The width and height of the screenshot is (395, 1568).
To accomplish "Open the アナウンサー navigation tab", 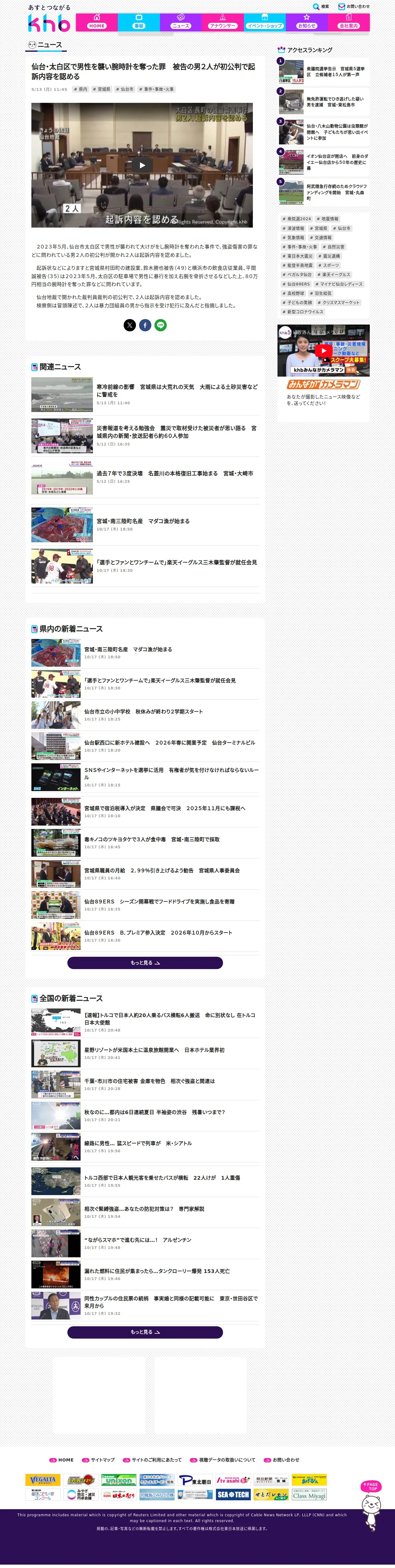I will 222,22.
